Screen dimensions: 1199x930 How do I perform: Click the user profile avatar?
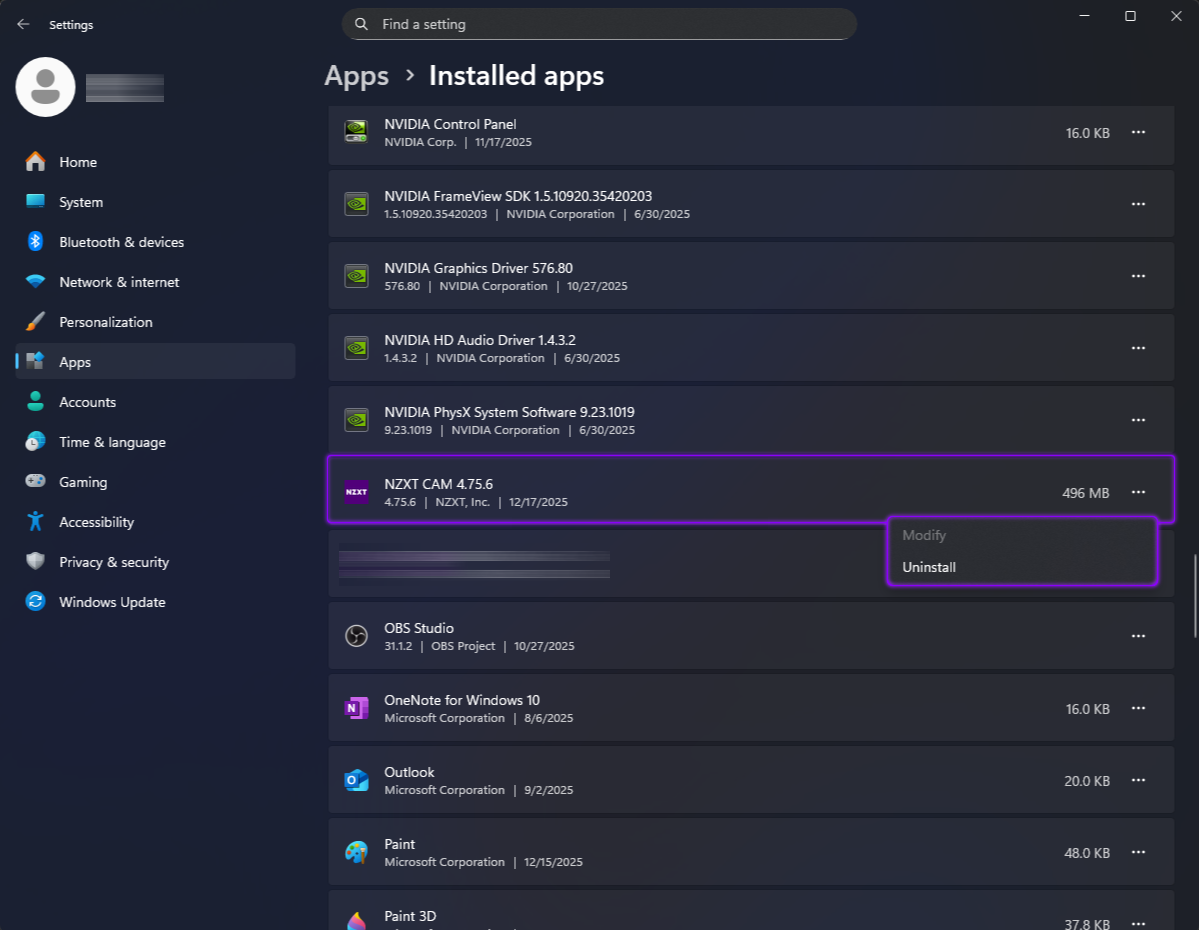[45, 87]
